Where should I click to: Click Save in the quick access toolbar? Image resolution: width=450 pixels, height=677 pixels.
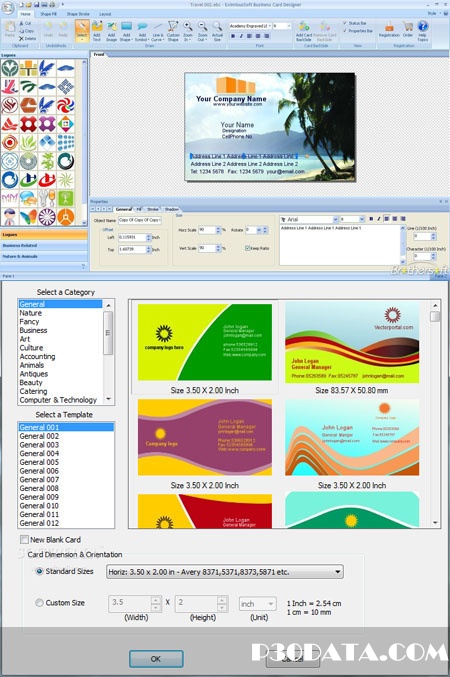(37, 4)
